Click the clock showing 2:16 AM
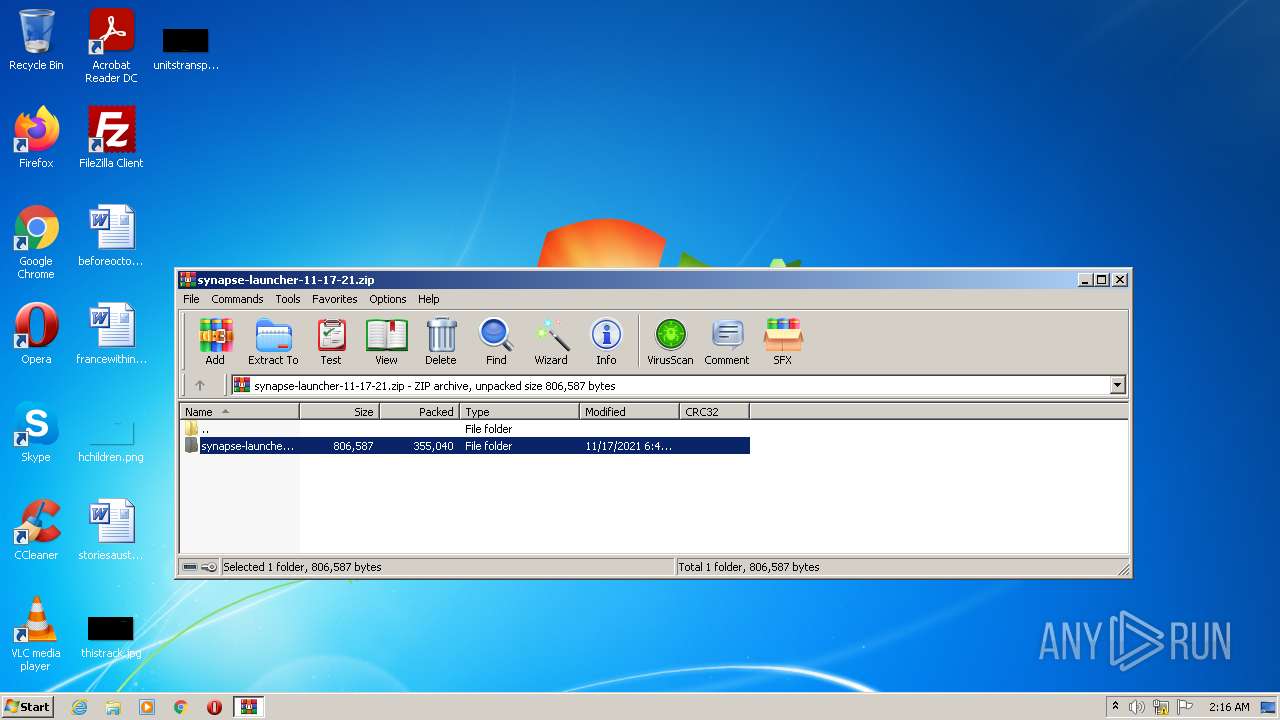This screenshot has height=720, width=1280. pyautogui.click(x=1229, y=707)
